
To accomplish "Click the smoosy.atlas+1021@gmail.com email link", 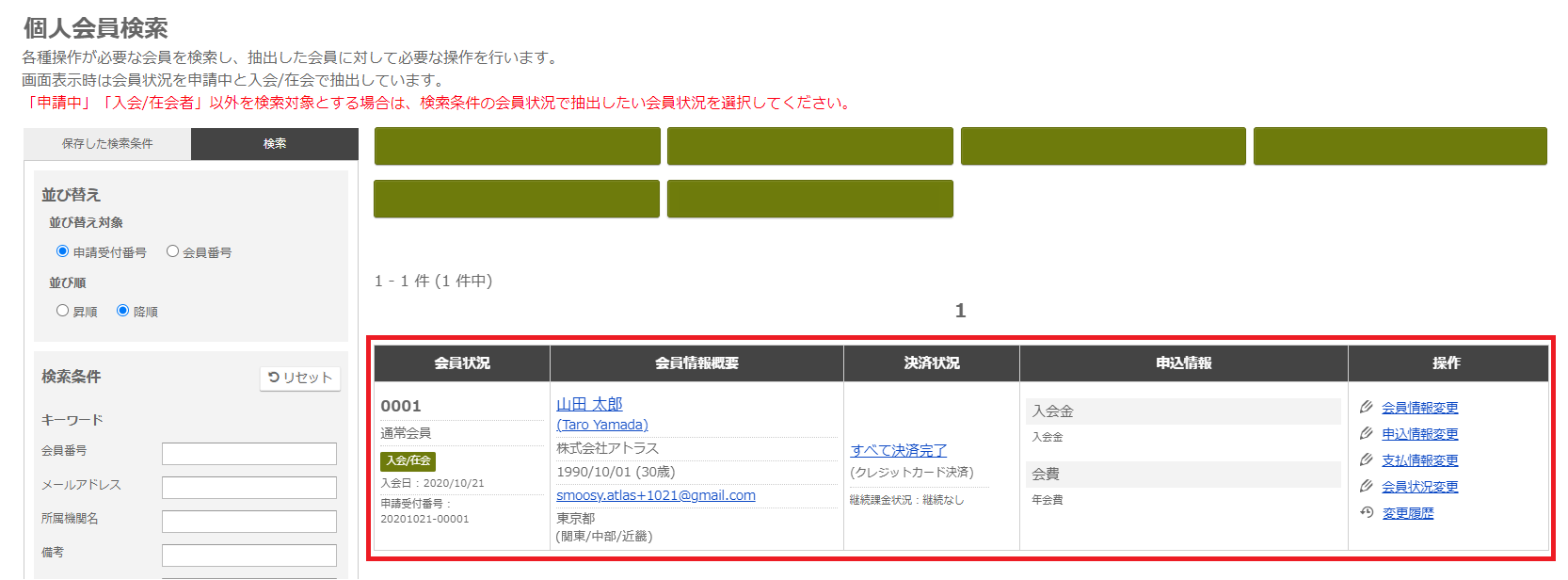I will coord(656,495).
